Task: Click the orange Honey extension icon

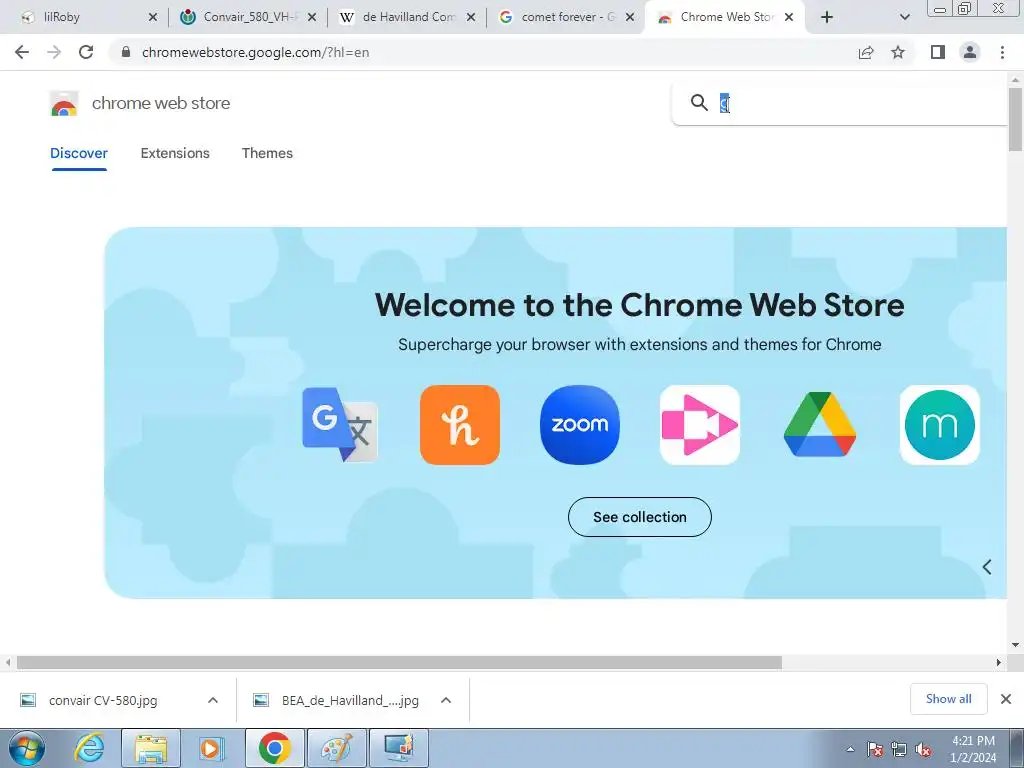Action: click(460, 424)
